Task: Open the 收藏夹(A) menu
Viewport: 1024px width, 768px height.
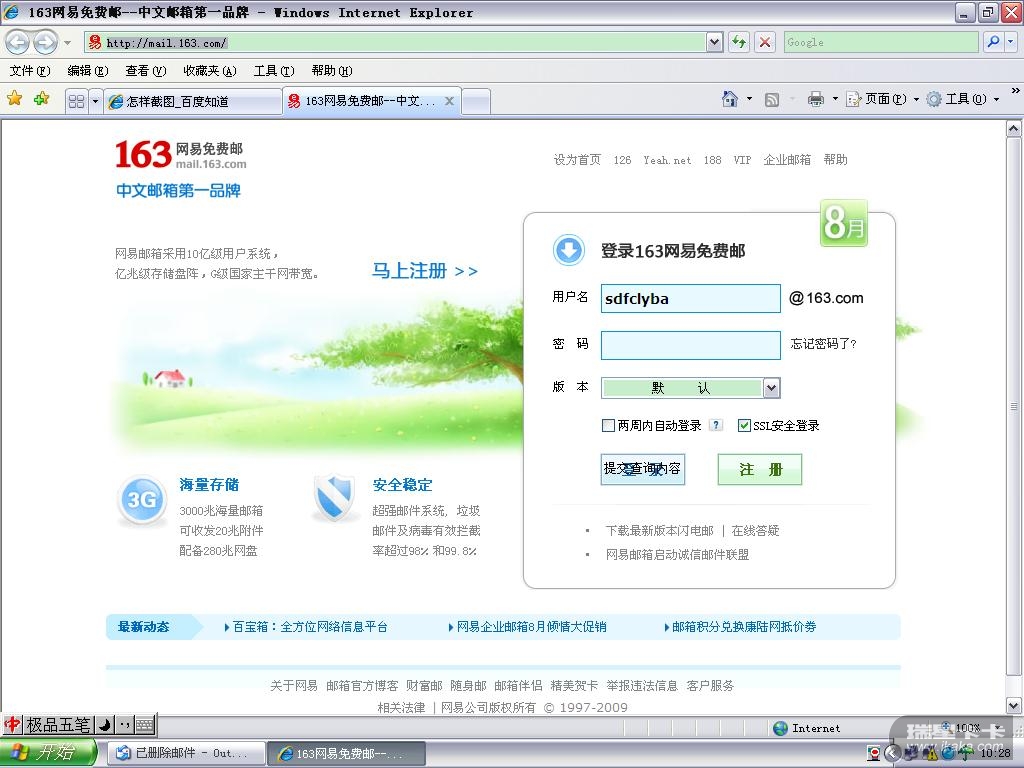Action: pos(210,71)
